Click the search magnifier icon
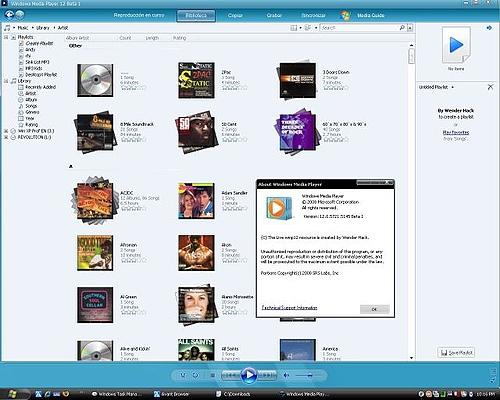Screen dimensions: 500x400 (x=402, y=28)
